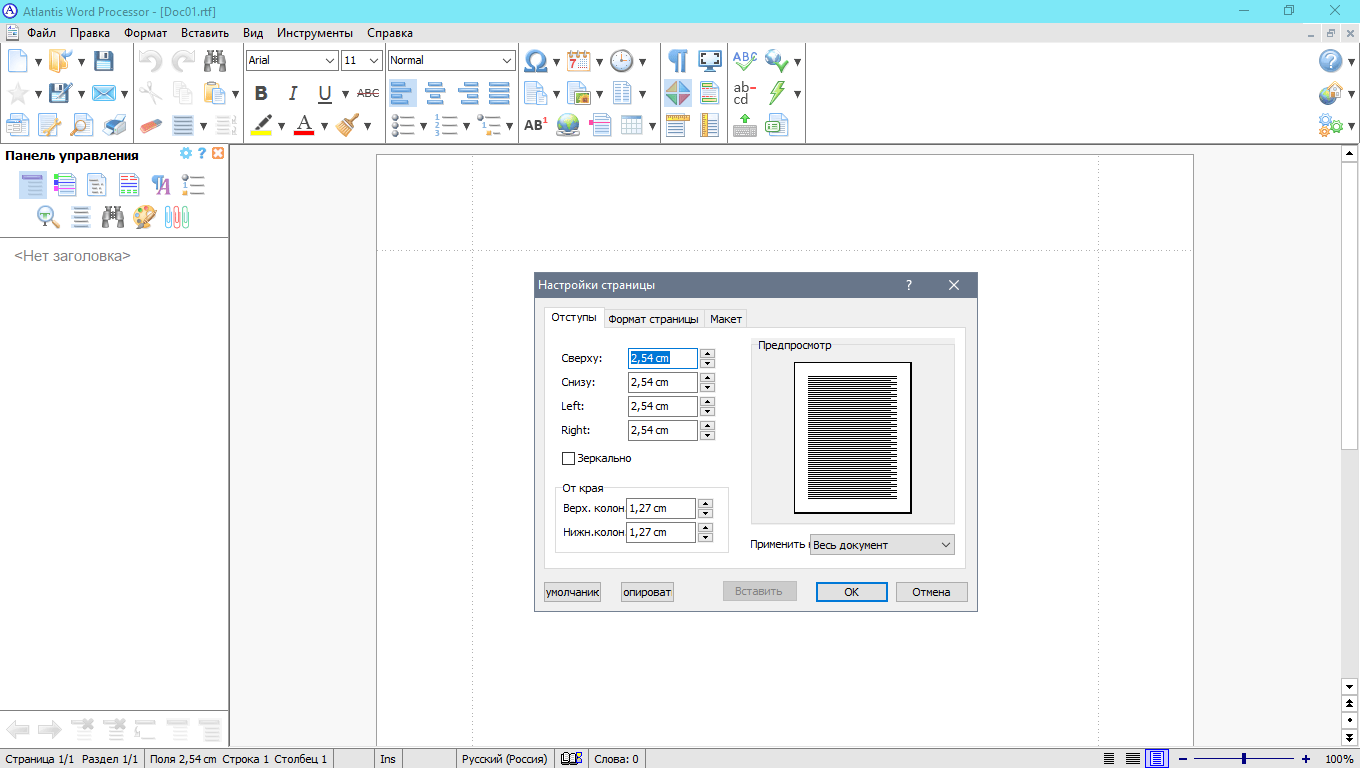Image resolution: width=1360 pixels, height=768 pixels.
Task: Expand the font color dropdown arrow
Action: click(324, 126)
